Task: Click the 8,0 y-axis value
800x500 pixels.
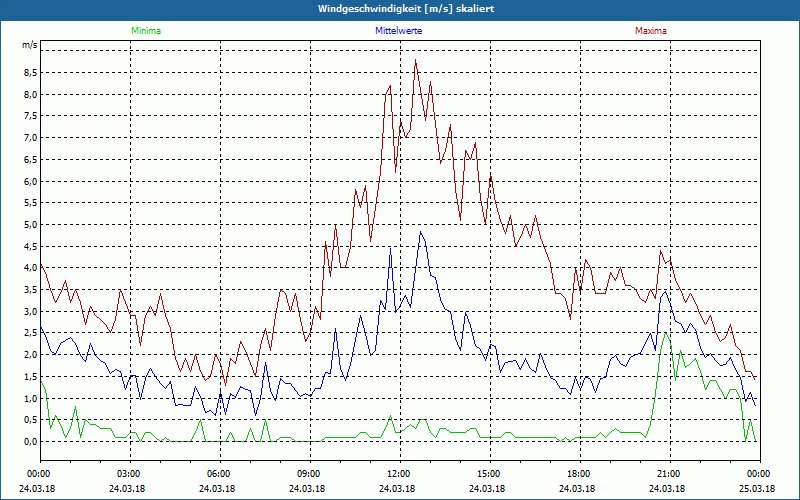Action: [x=30, y=94]
